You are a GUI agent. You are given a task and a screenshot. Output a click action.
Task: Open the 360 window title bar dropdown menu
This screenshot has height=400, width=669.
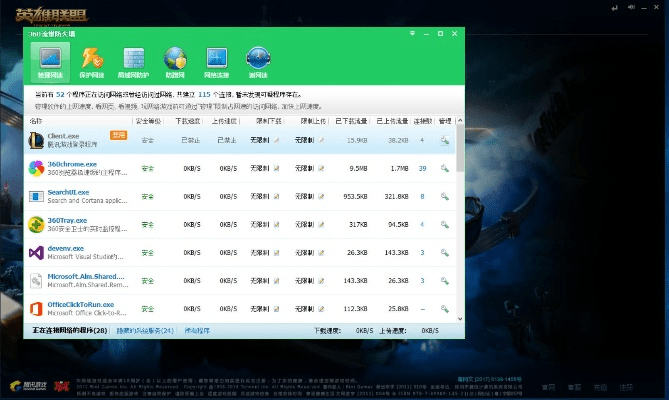[426, 34]
